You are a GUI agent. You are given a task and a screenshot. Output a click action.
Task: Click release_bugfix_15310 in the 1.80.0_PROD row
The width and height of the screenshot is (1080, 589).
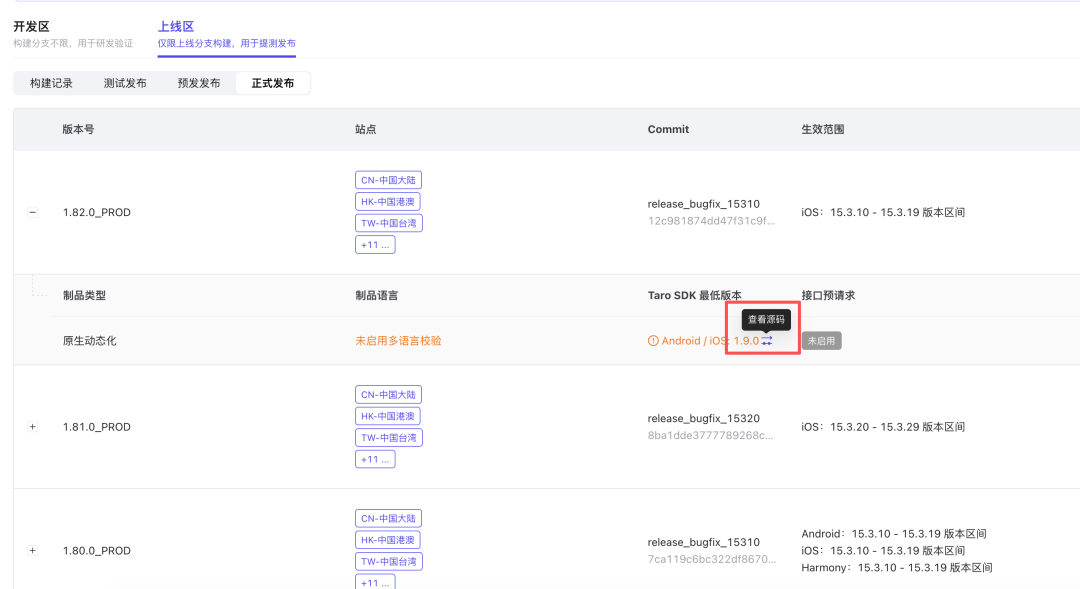pyautogui.click(x=703, y=542)
